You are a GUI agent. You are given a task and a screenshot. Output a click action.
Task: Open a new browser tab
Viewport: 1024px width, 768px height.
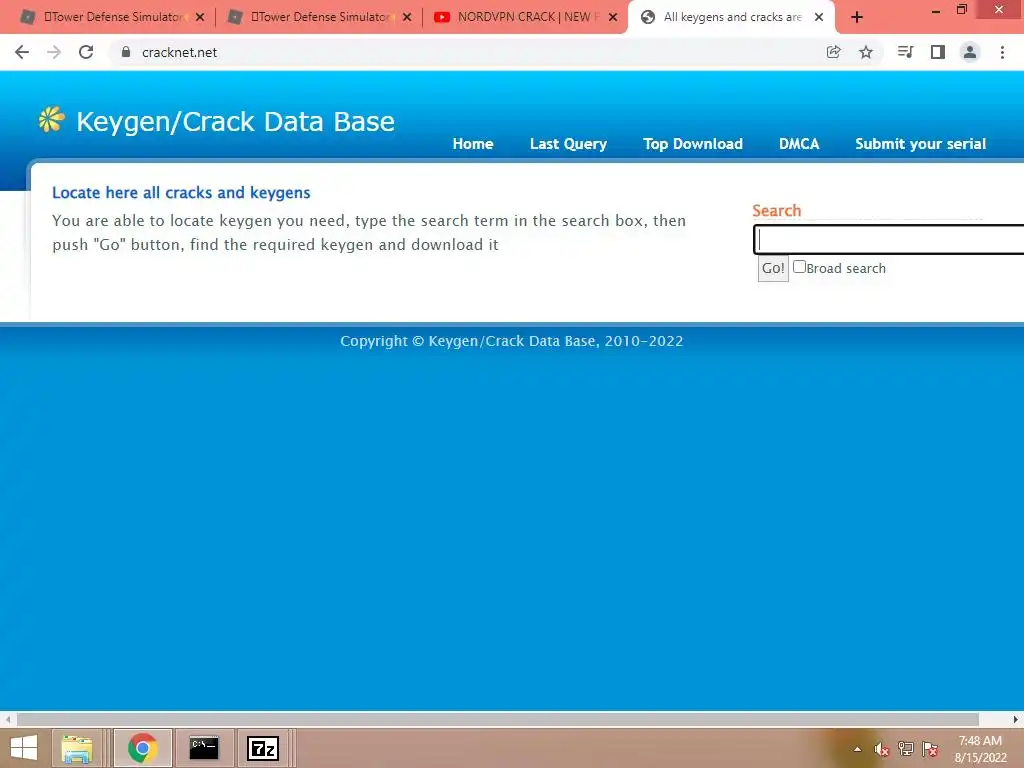pyautogui.click(x=857, y=18)
